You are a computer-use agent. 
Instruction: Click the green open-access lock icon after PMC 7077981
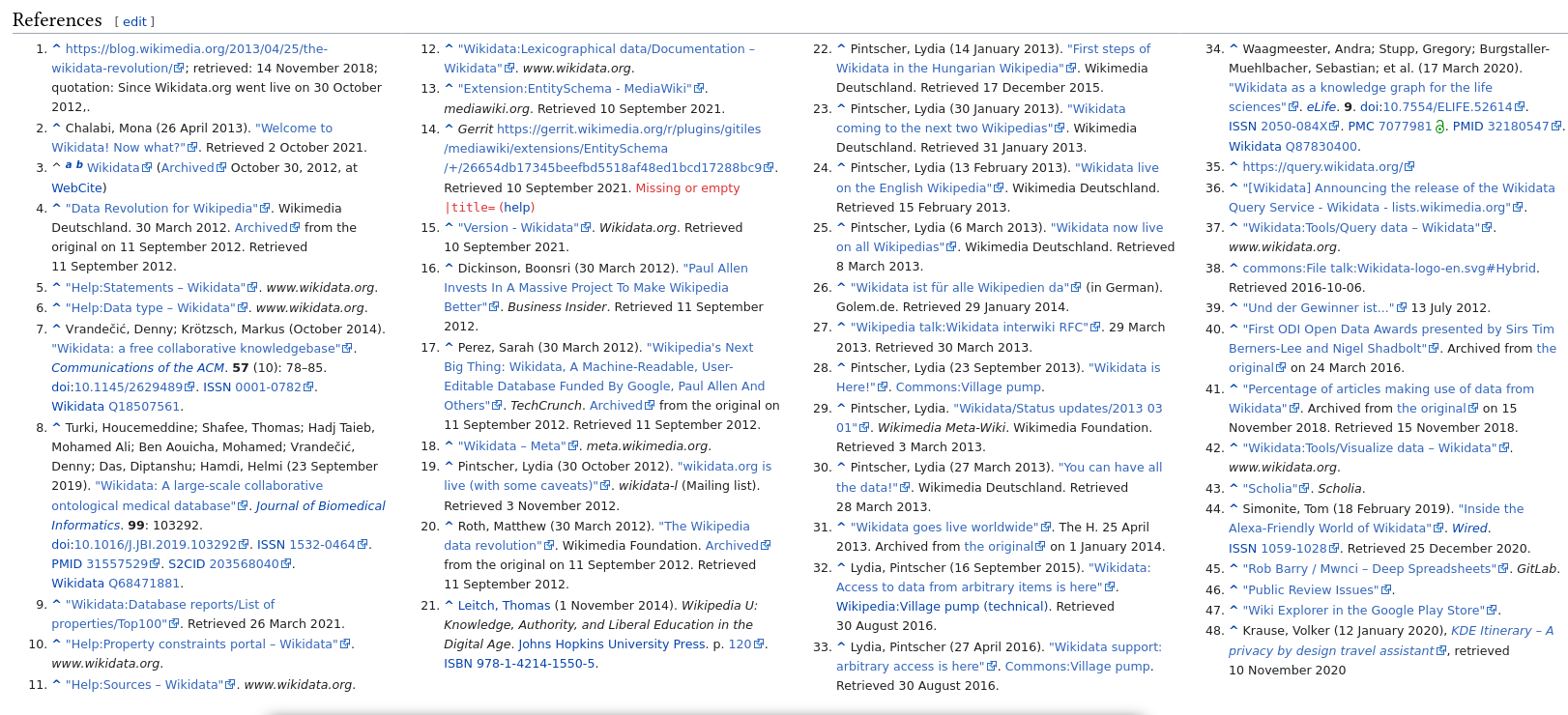pyautogui.click(x=1440, y=127)
